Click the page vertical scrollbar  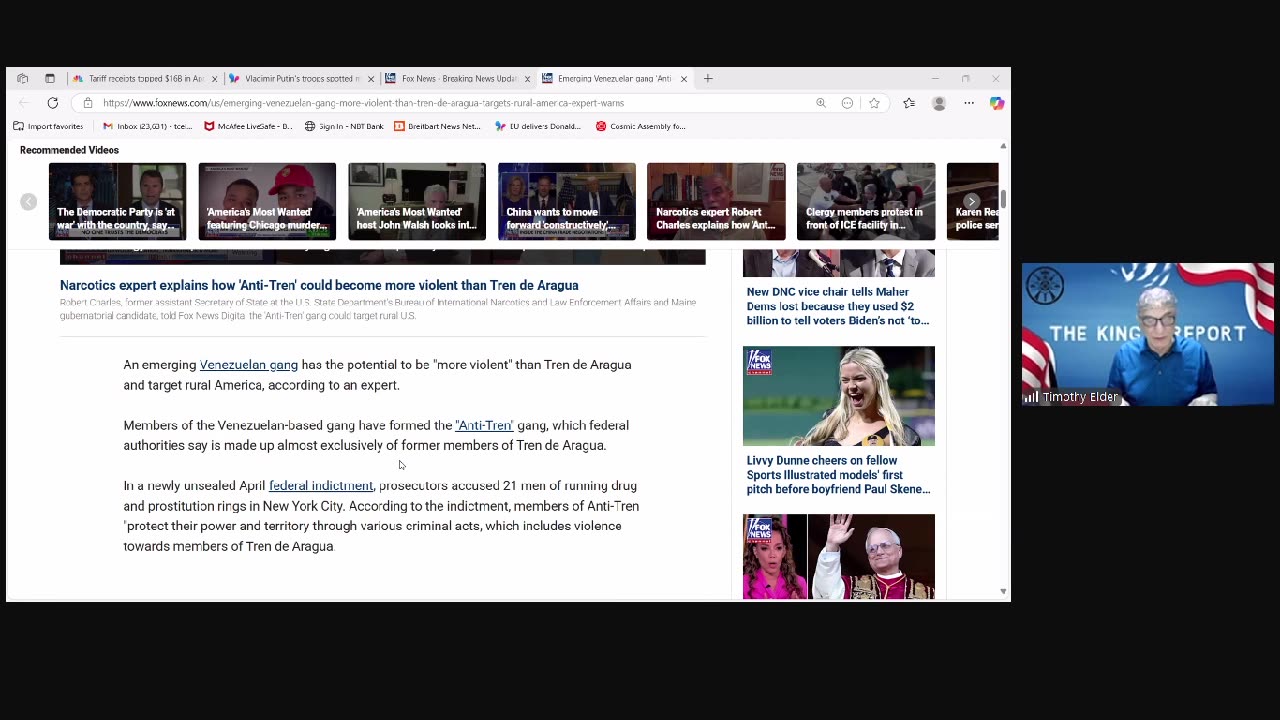(x=1003, y=200)
